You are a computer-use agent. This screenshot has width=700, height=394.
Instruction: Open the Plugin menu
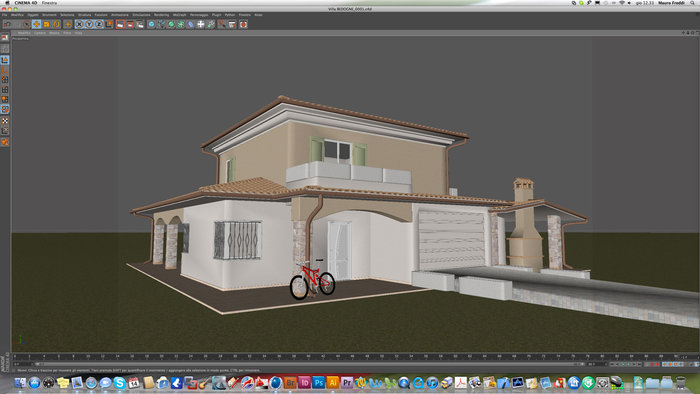click(x=217, y=15)
